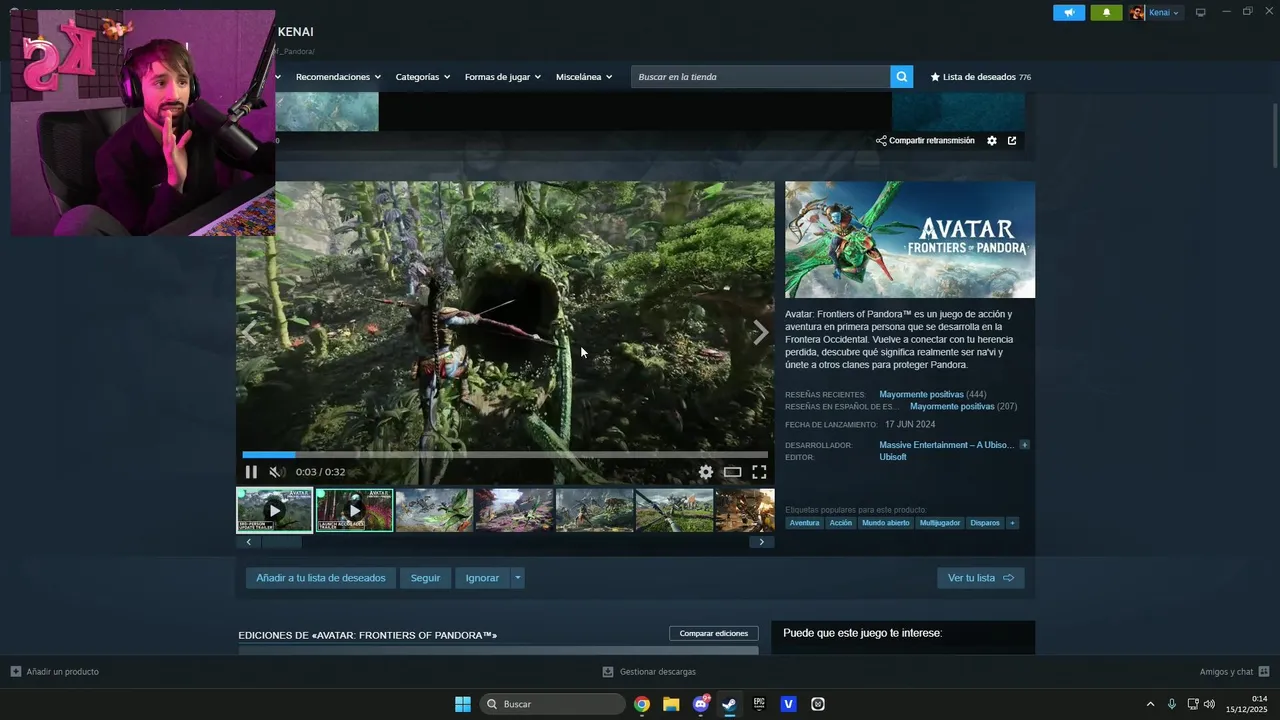
Task: Open the green notifications bell
Action: [1106, 13]
